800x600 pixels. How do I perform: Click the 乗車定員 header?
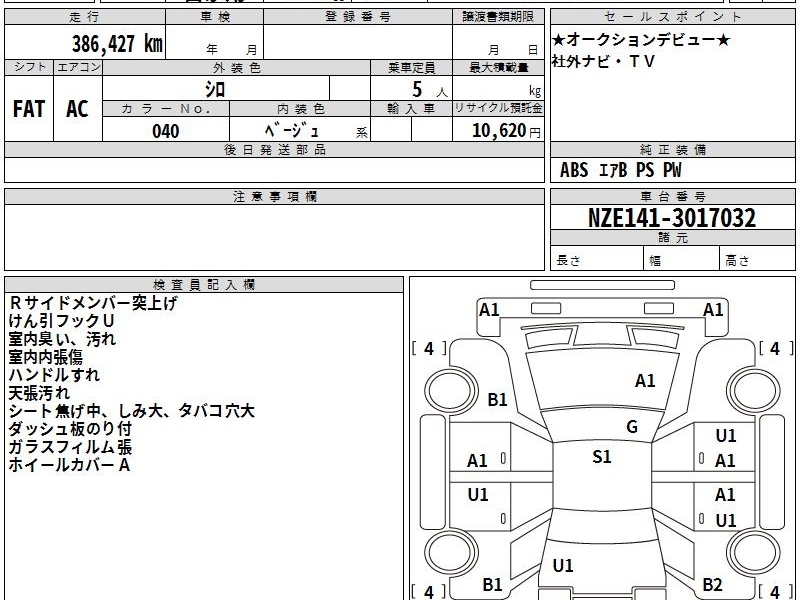click(x=411, y=67)
